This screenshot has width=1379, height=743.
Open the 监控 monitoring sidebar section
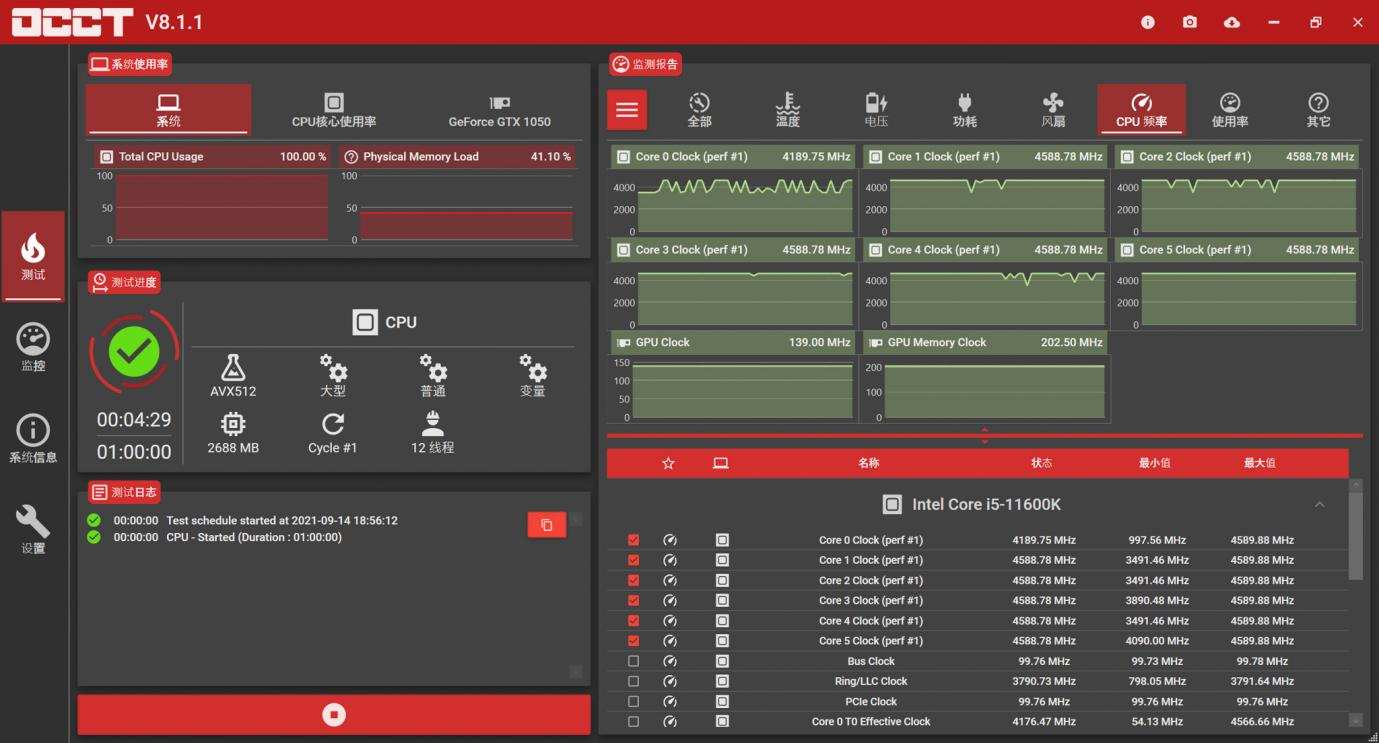[x=33, y=347]
